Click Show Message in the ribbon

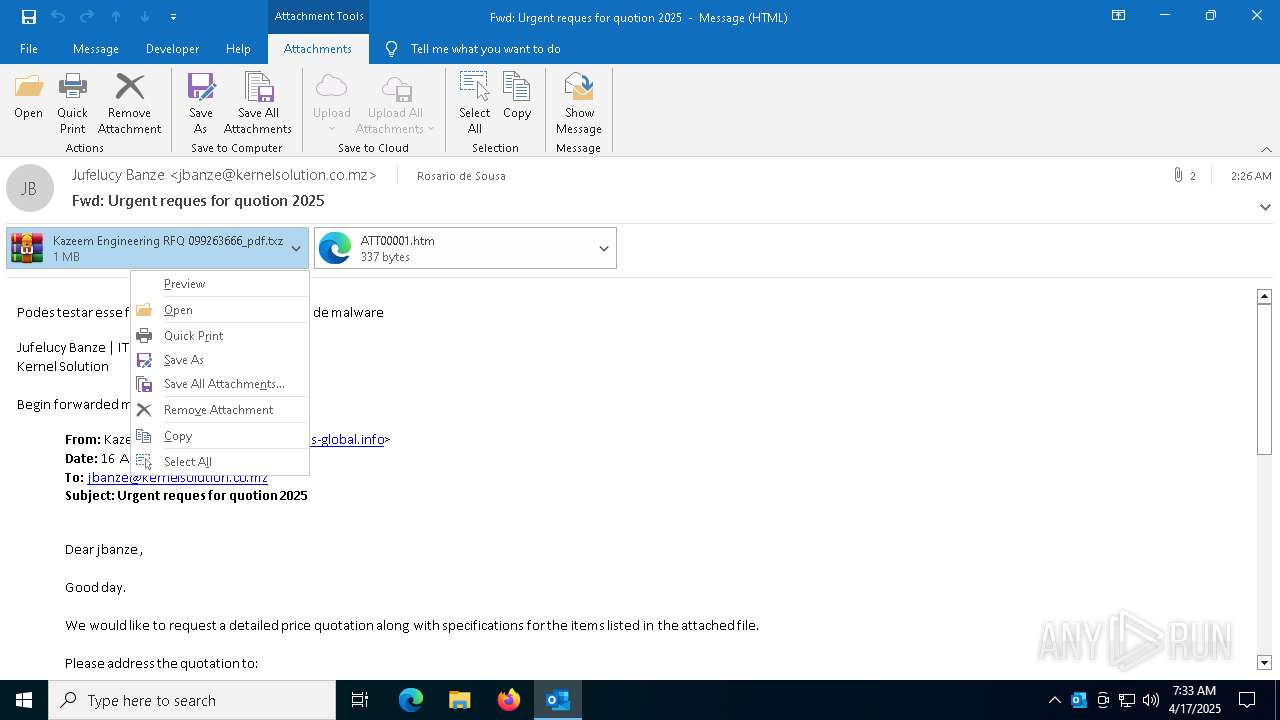pos(579,104)
